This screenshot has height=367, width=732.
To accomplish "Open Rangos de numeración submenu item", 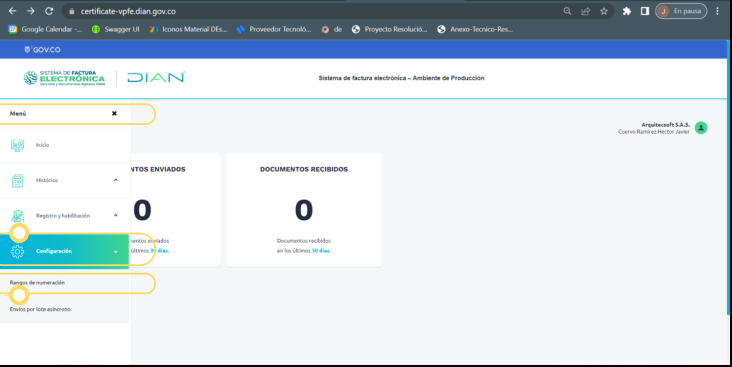I will [x=37, y=282].
